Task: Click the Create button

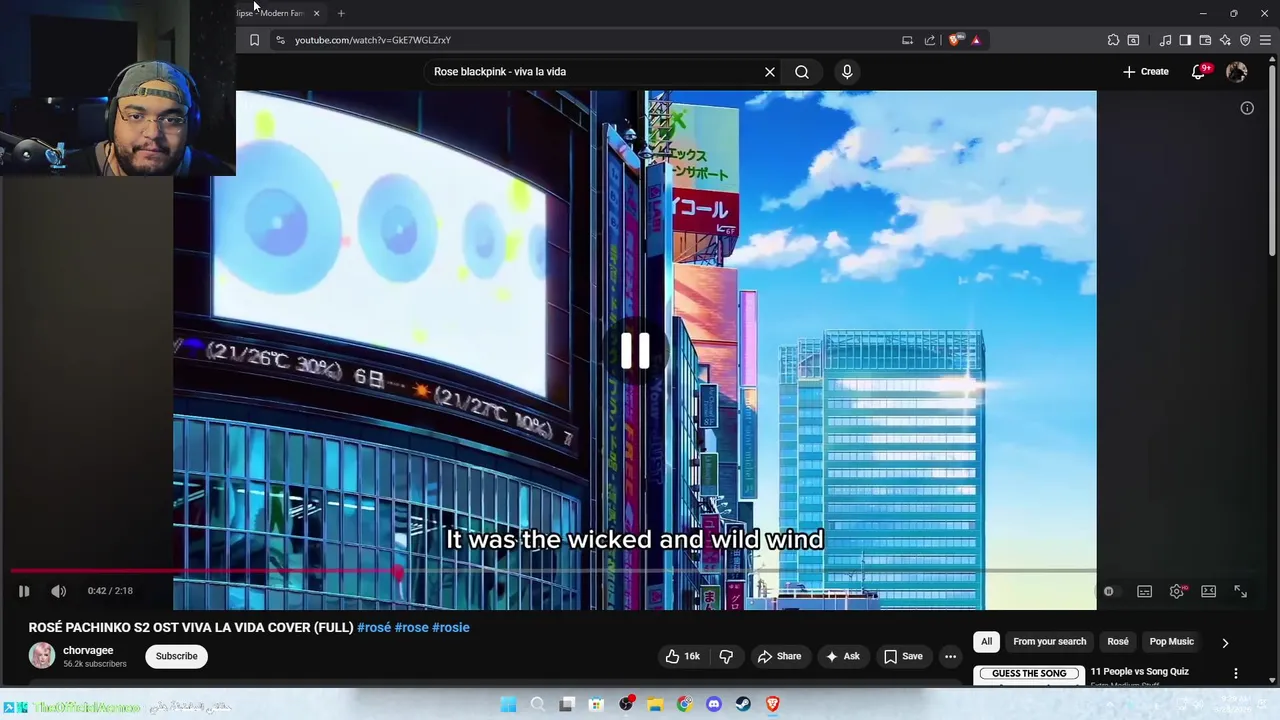Action: pos(1145,72)
